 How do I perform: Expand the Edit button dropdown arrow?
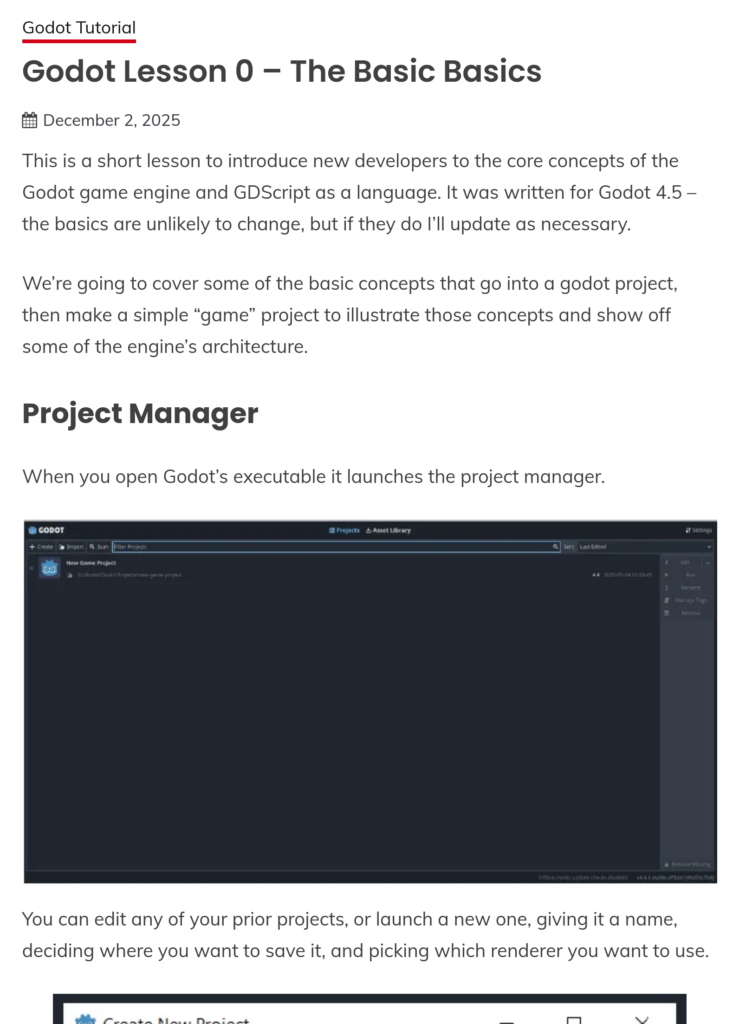(708, 563)
